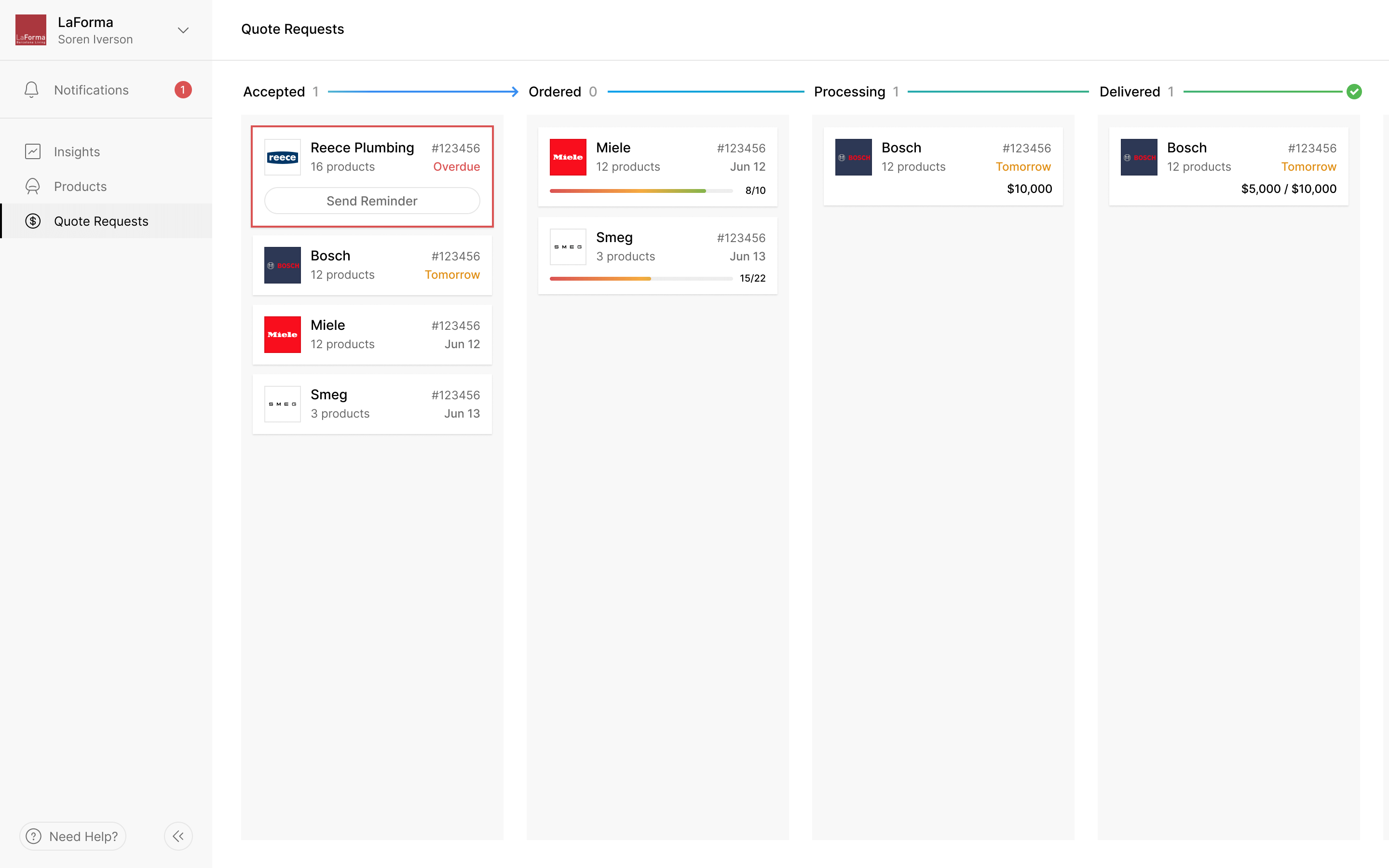Click the Smeg 15/22 progress bar
This screenshot has height=868, width=1389.
pyautogui.click(x=640, y=278)
